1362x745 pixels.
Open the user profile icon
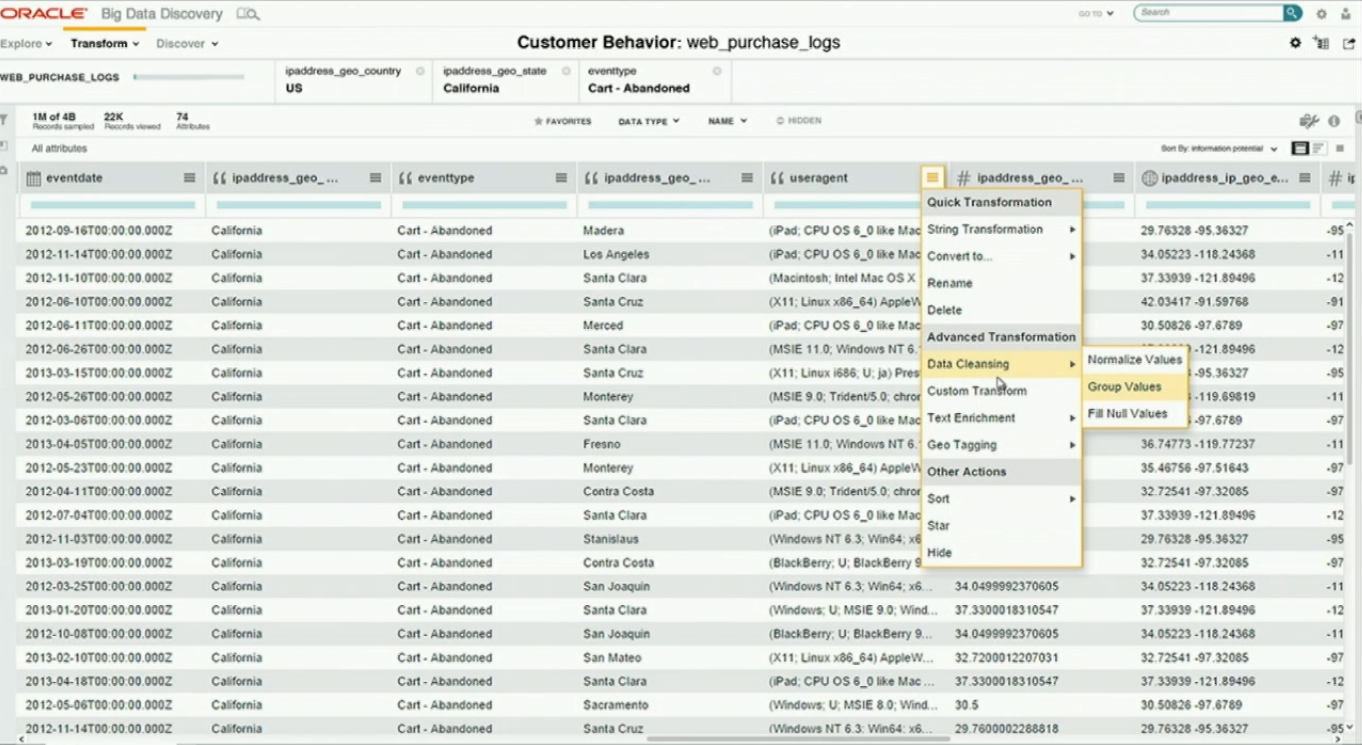(1346, 14)
